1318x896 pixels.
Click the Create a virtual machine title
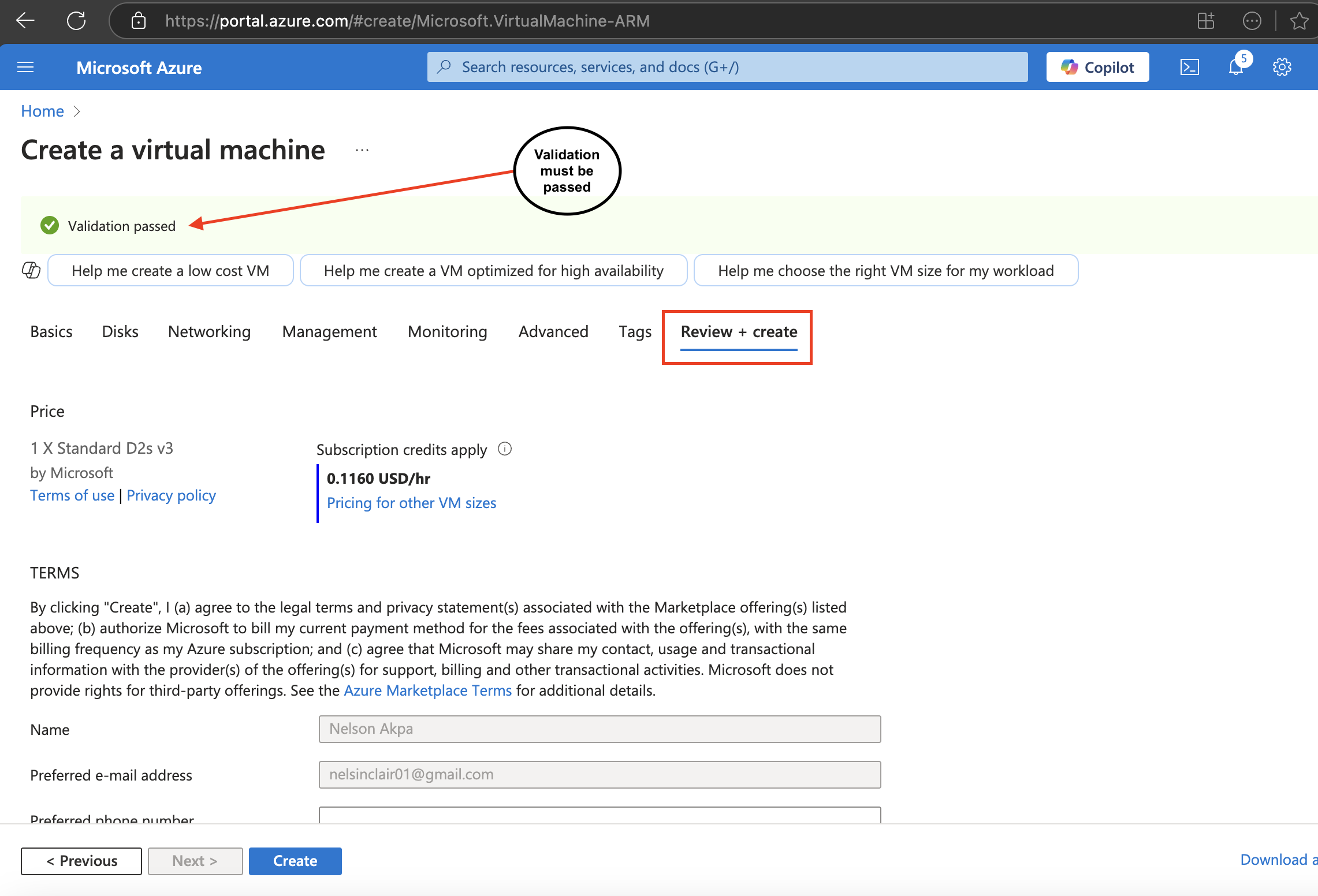(173, 150)
